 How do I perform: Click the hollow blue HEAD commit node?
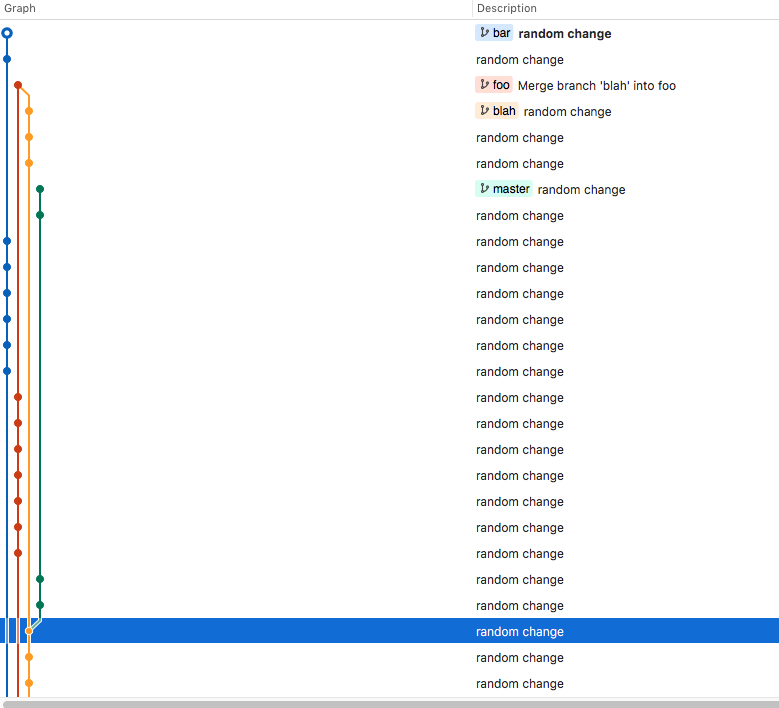(7, 33)
